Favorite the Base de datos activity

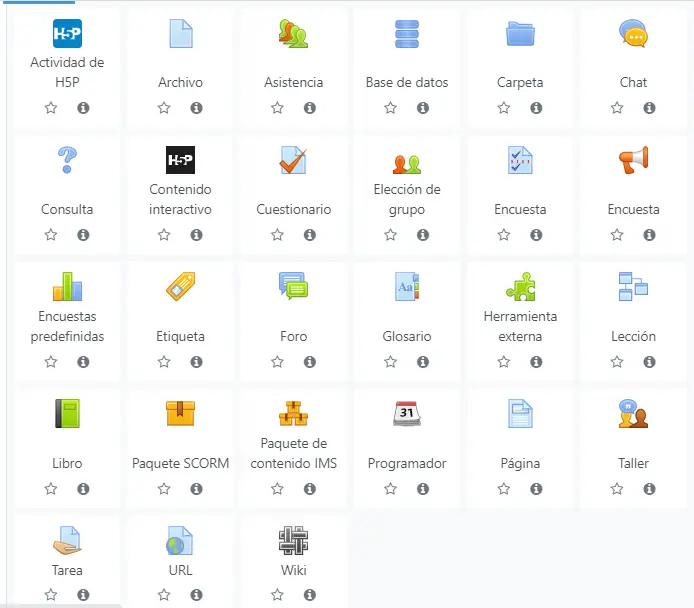pos(390,108)
